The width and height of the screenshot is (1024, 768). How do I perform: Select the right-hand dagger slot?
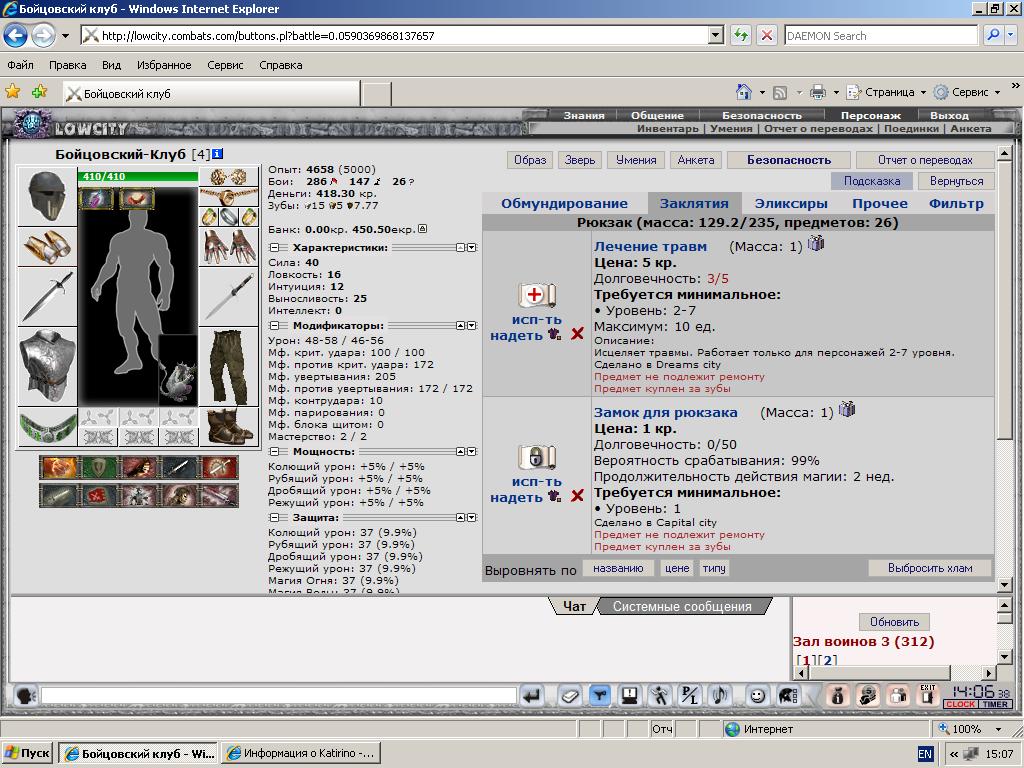tap(229, 296)
